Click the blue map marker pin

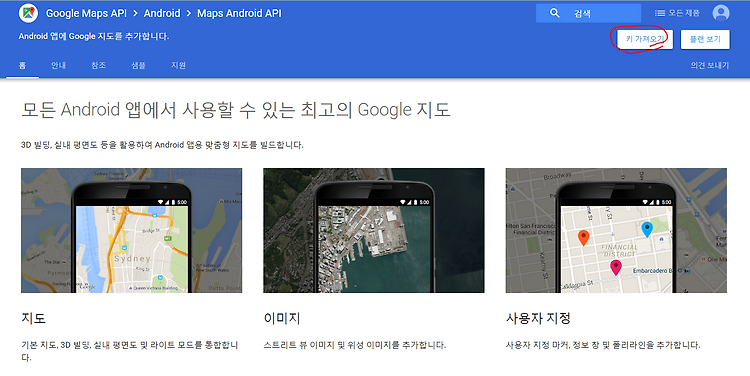pos(647,229)
